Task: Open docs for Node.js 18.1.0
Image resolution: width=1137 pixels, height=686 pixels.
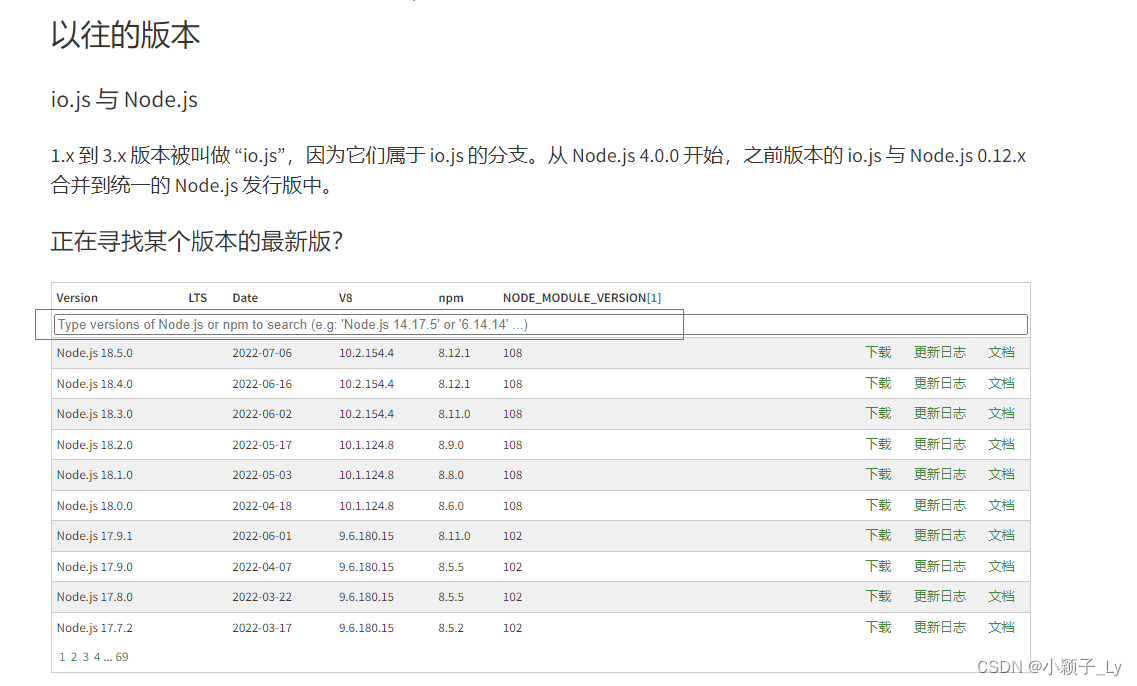Action: 1001,474
